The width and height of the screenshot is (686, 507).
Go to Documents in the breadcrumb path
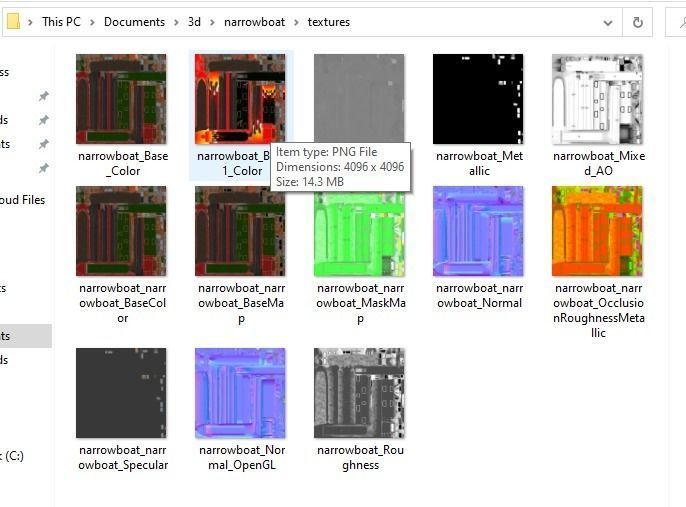134,22
